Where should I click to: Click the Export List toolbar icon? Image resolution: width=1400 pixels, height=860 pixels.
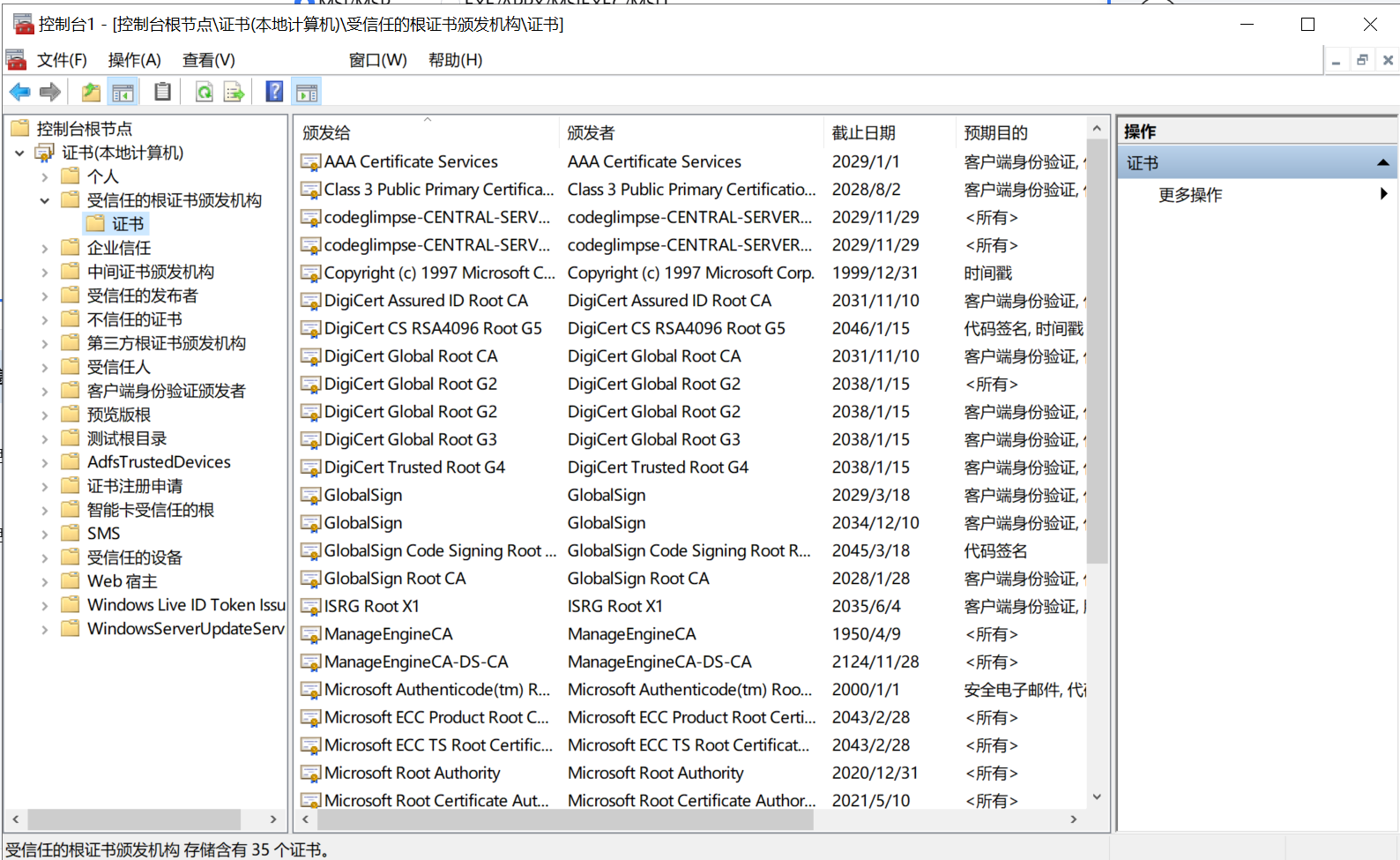click(x=234, y=92)
